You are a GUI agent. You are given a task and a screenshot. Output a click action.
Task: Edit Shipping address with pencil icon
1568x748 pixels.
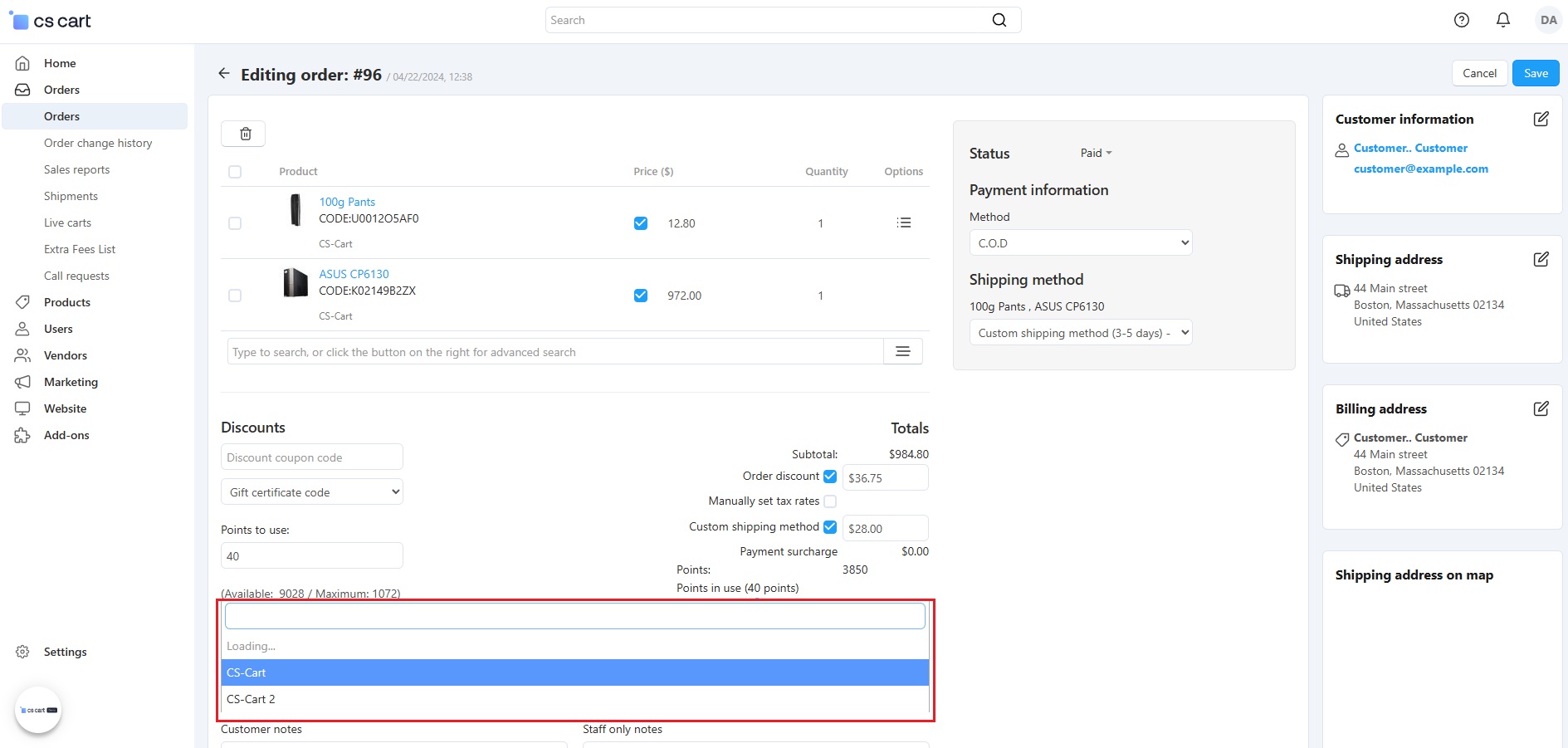1541,259
